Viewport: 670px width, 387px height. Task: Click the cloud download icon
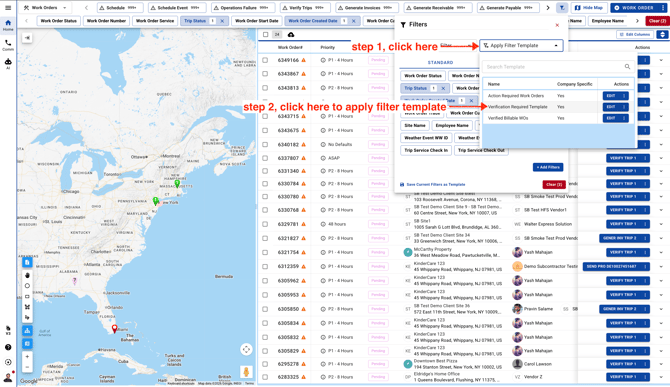291,35
